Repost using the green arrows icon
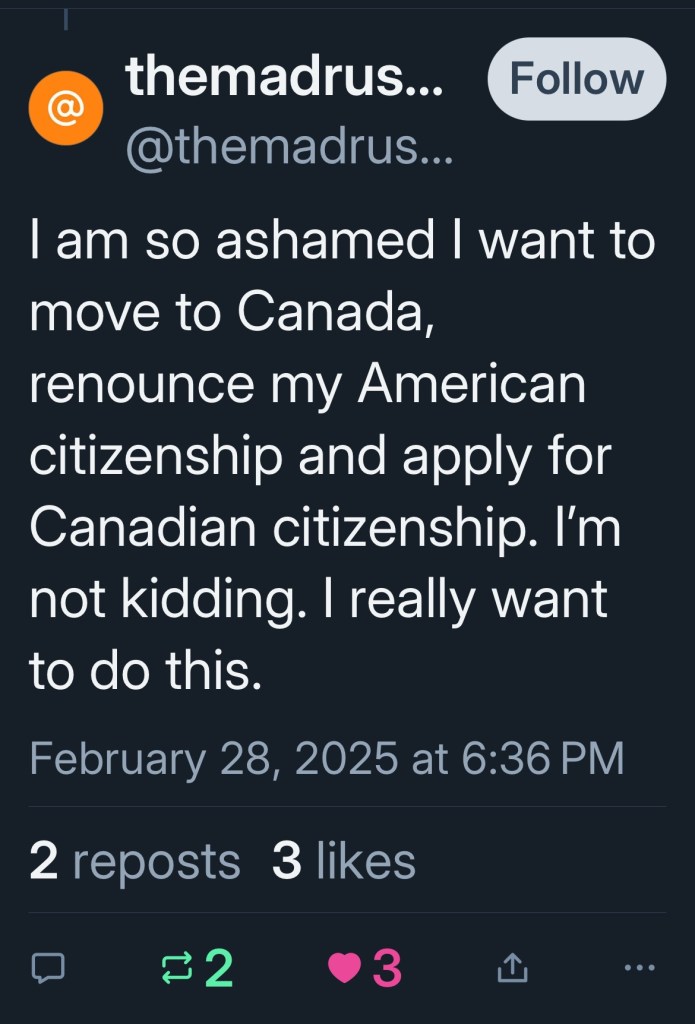Screen dimensions: 695x1024 coord(178,967)
